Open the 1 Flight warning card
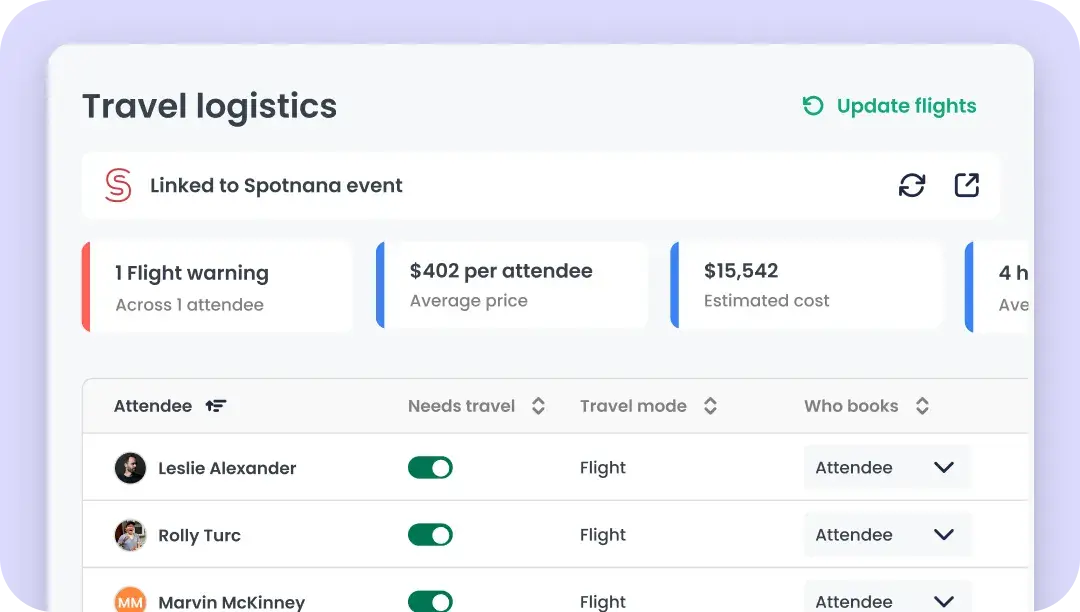Screen dimensions: 1080x612 tap(217, 287)
